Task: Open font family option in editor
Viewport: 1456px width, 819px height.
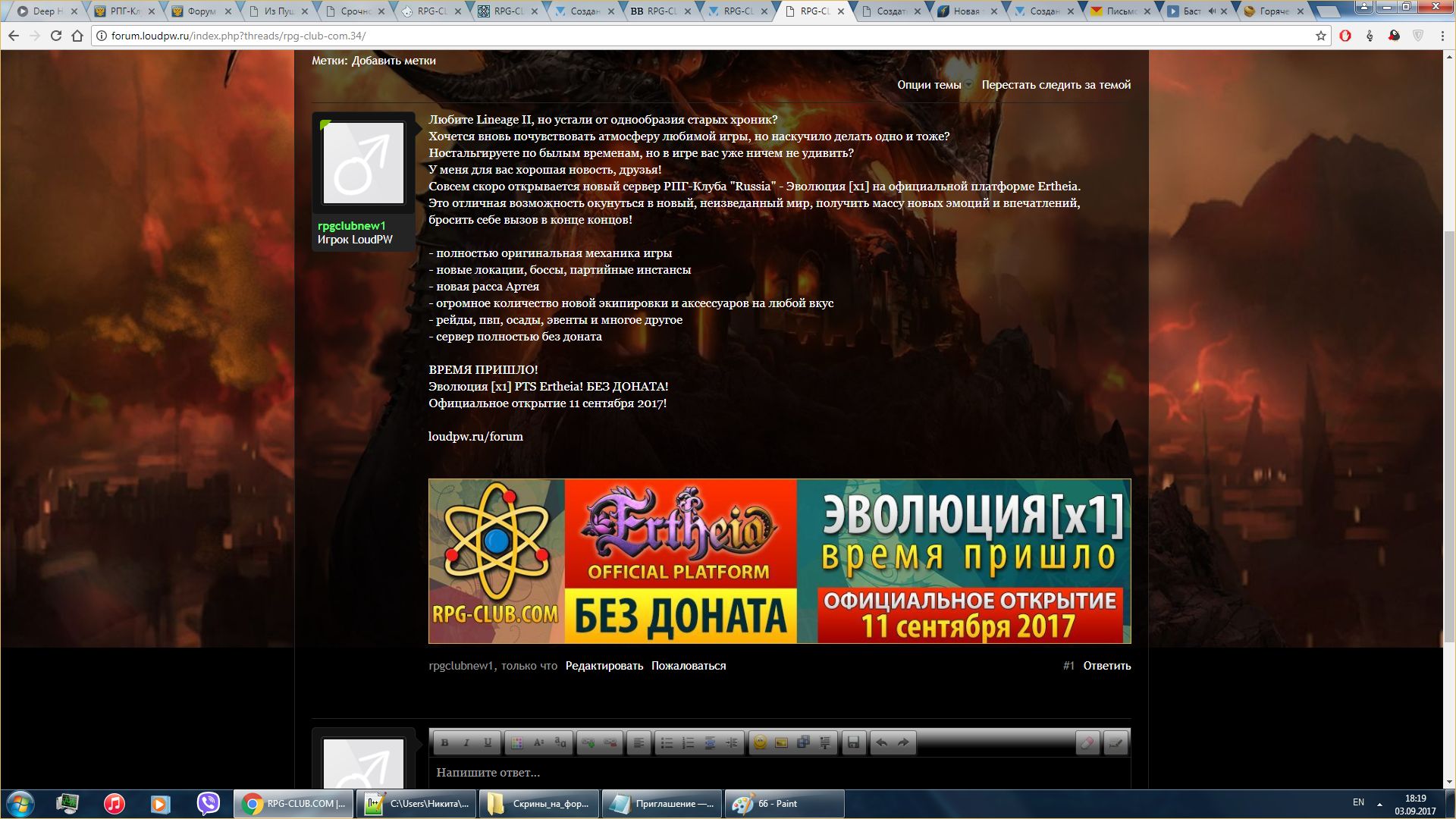Action: [560, 742]
